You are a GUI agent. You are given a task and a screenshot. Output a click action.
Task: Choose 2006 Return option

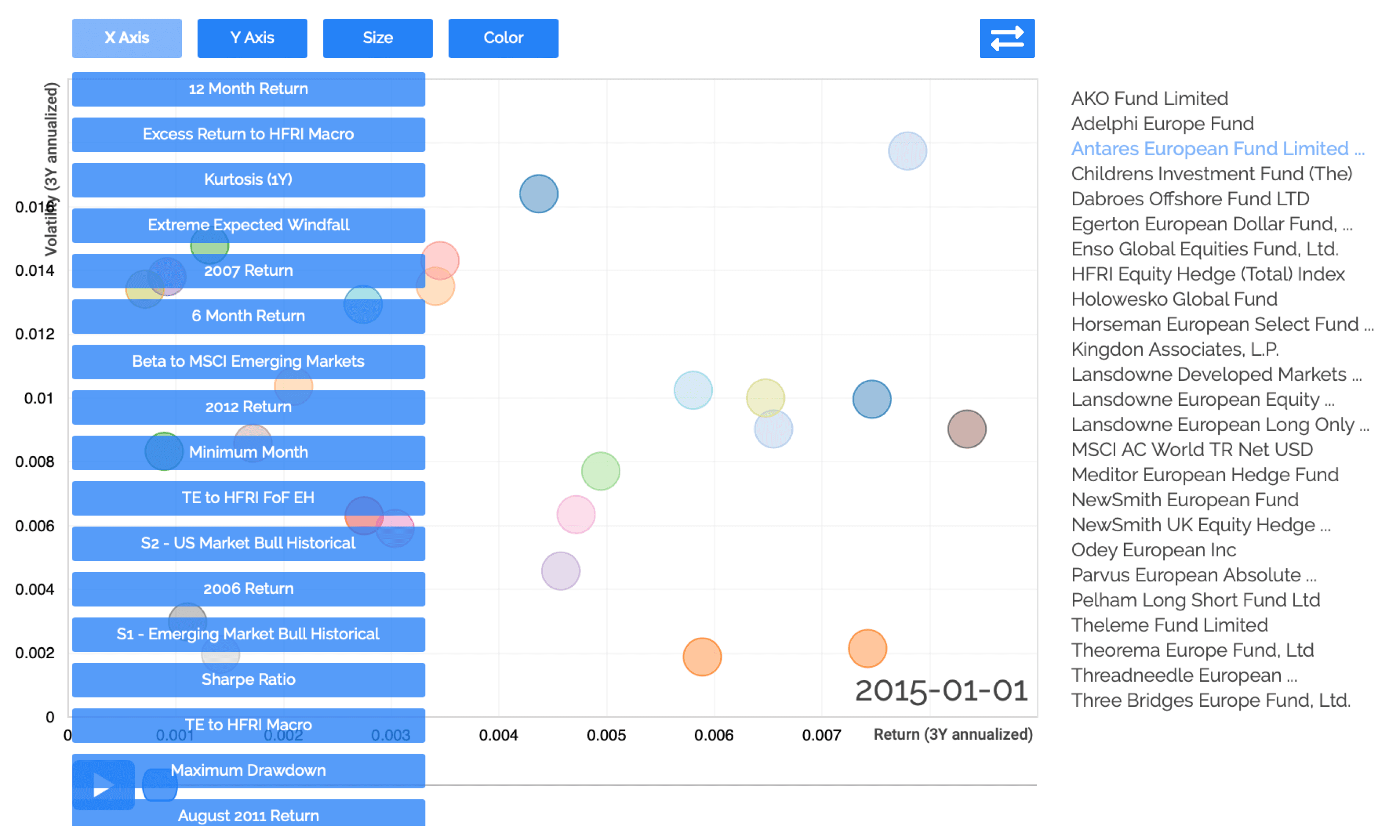click(x=249, y=589)
